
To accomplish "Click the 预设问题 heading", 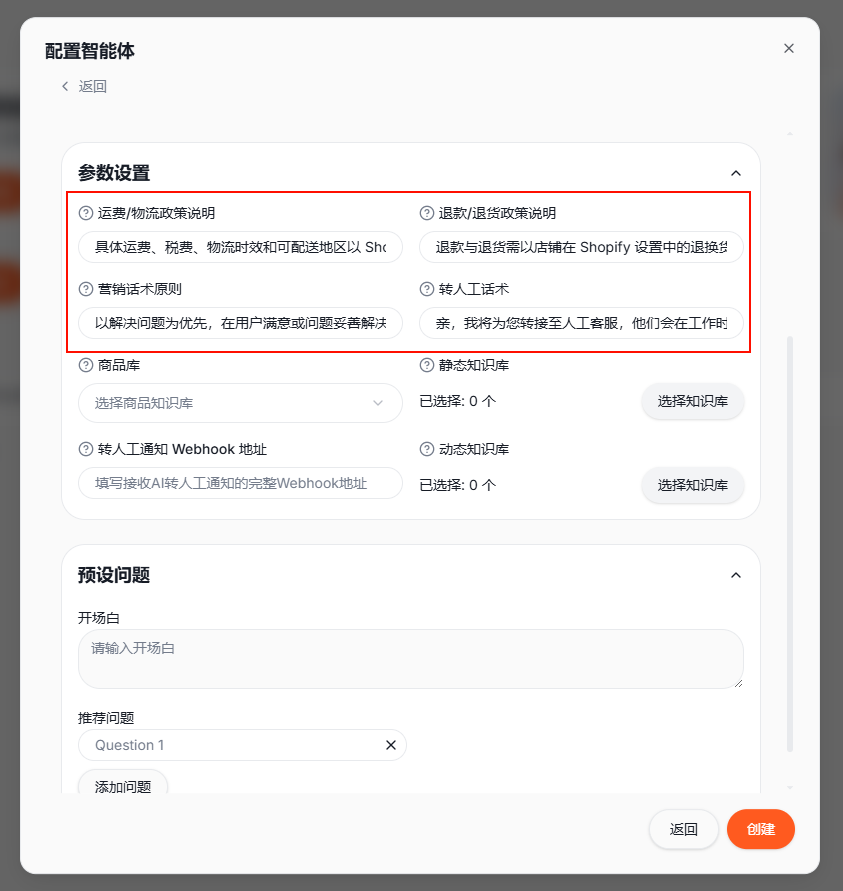I will [114, 575].
